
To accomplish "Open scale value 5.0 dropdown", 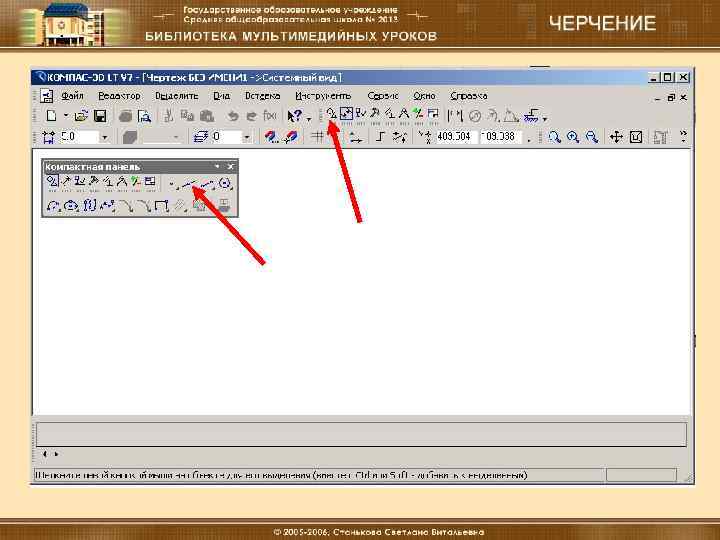I will 104,137.
